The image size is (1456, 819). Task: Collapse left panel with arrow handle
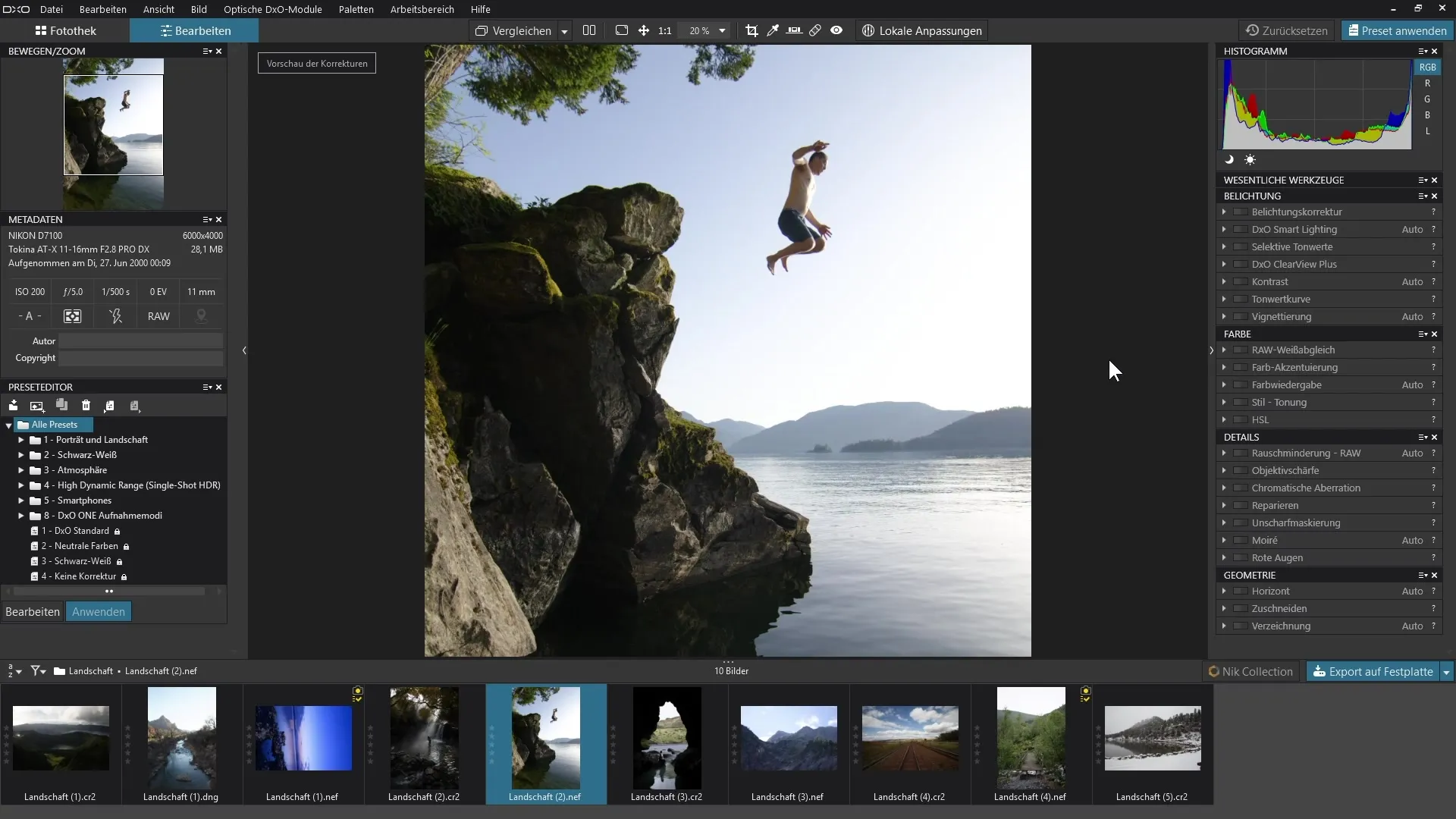[x=244, y=350]
